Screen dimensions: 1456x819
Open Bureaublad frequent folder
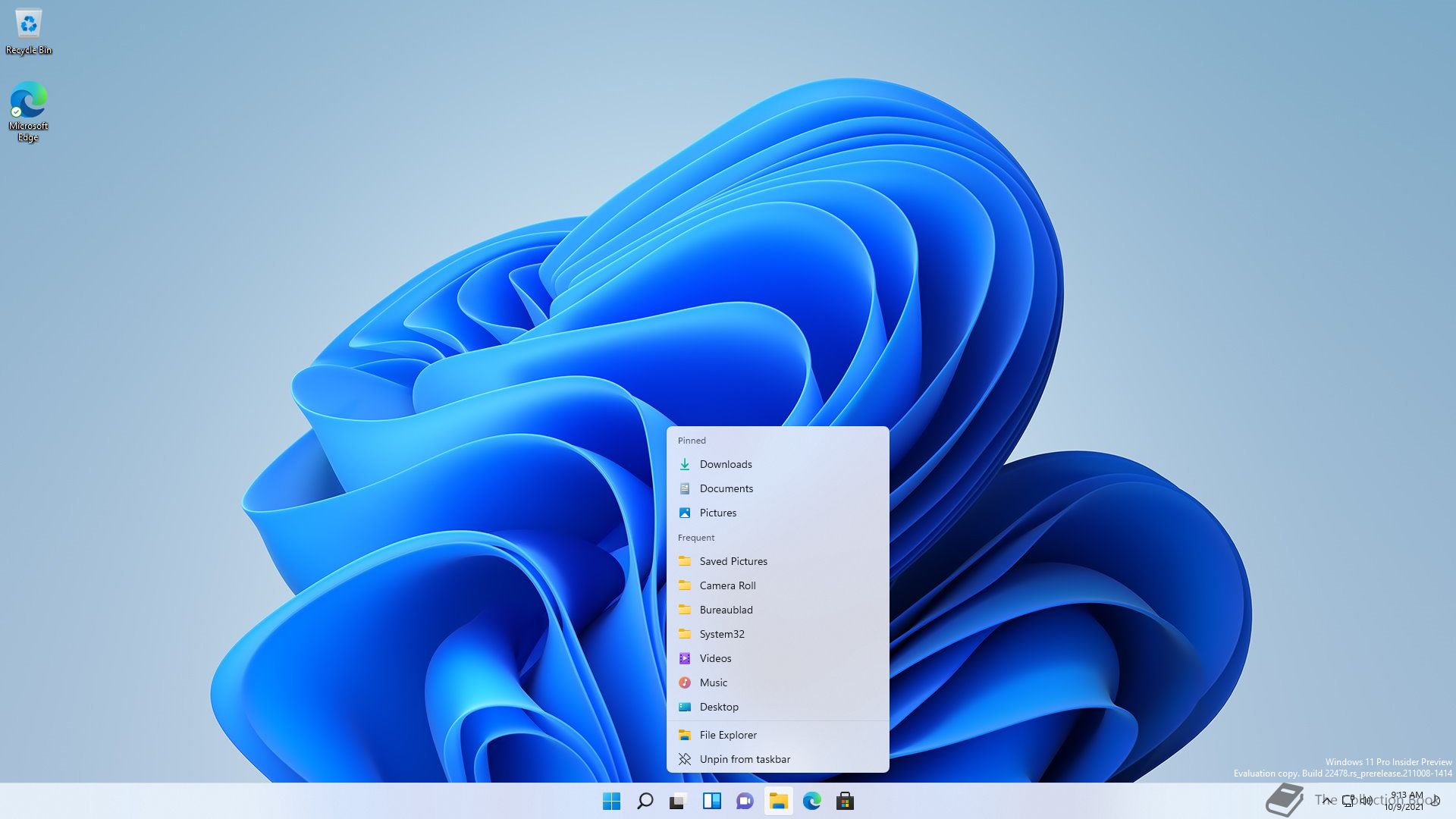[x=777, y=610]
